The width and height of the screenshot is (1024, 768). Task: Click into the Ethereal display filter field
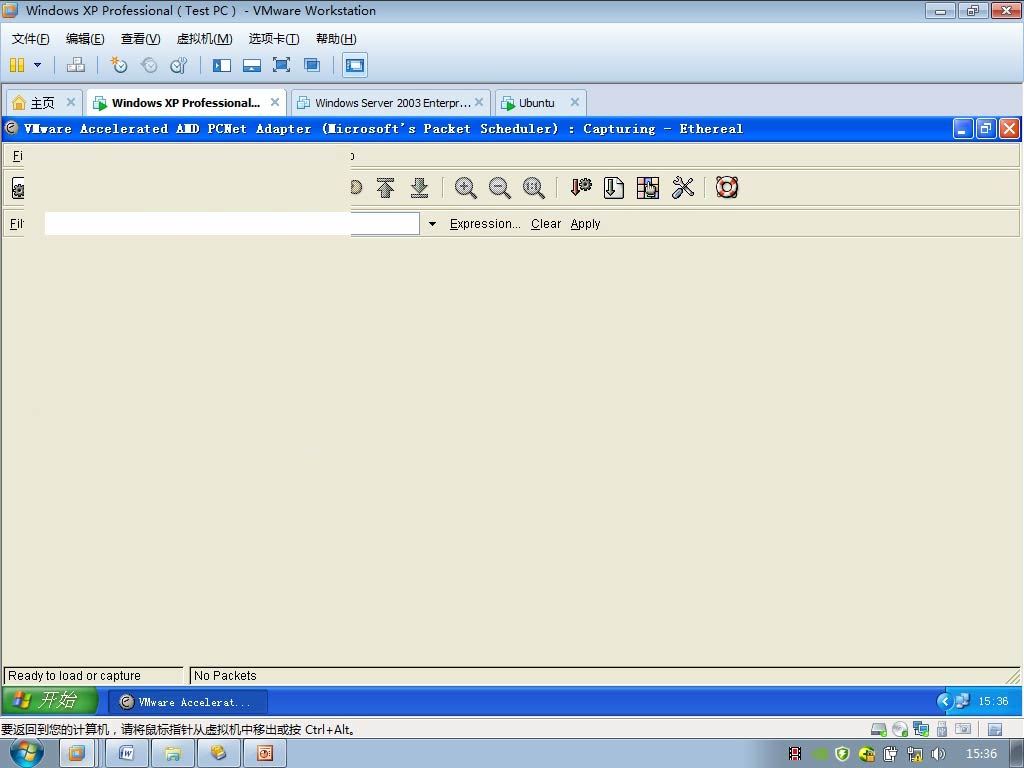tap(232, 223)
